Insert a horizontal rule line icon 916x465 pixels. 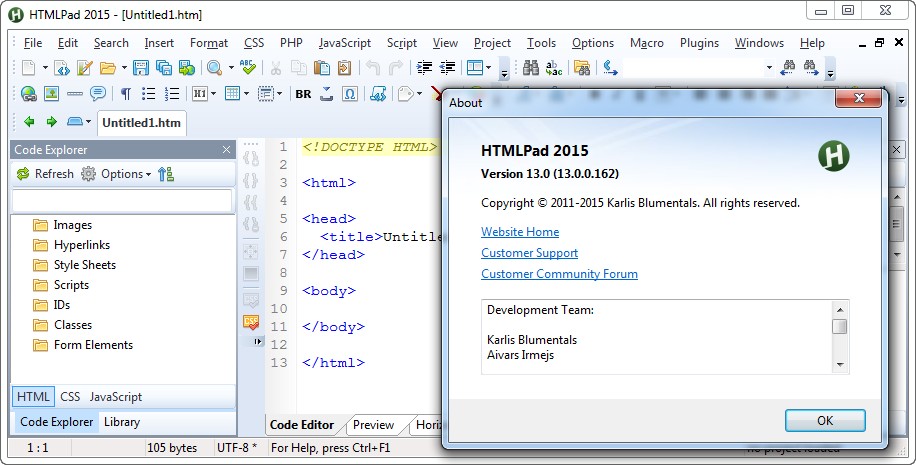[x=75, y=93]
